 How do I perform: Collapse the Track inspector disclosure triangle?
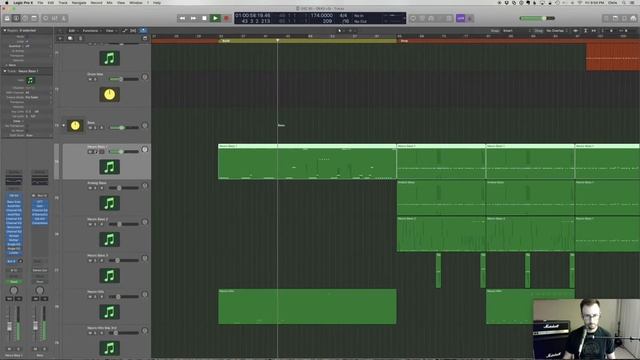tap(4, 71)
